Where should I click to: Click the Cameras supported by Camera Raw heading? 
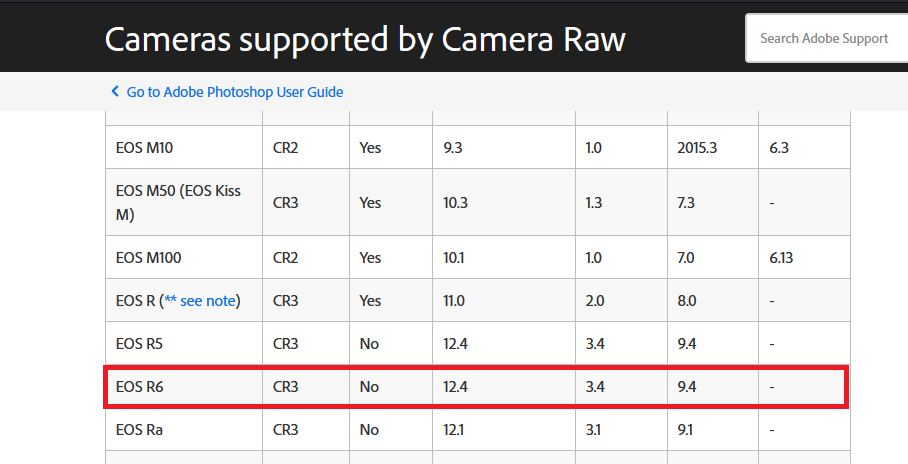[365, 38]
